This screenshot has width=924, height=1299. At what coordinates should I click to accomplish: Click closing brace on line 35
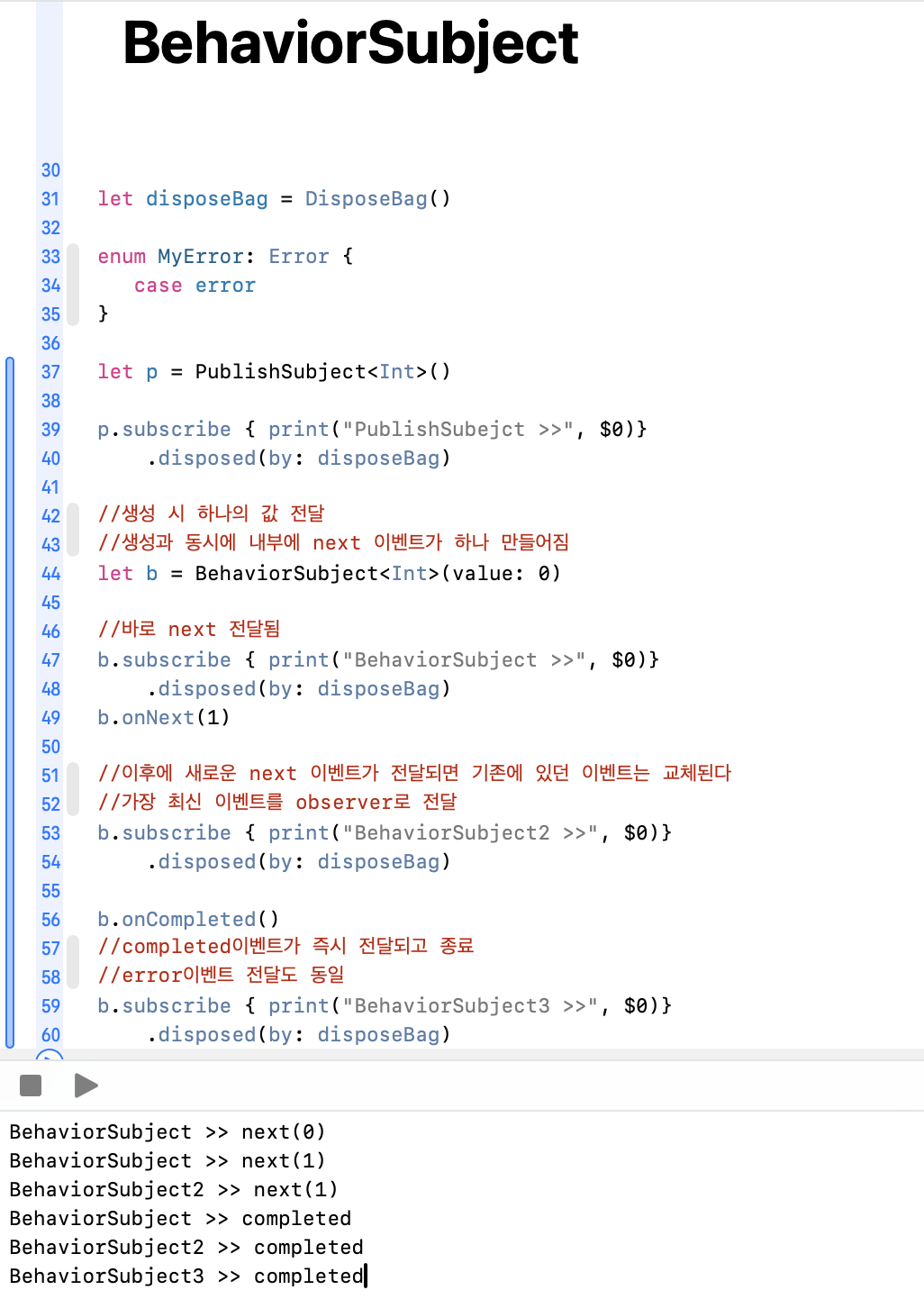coord(103,313)
